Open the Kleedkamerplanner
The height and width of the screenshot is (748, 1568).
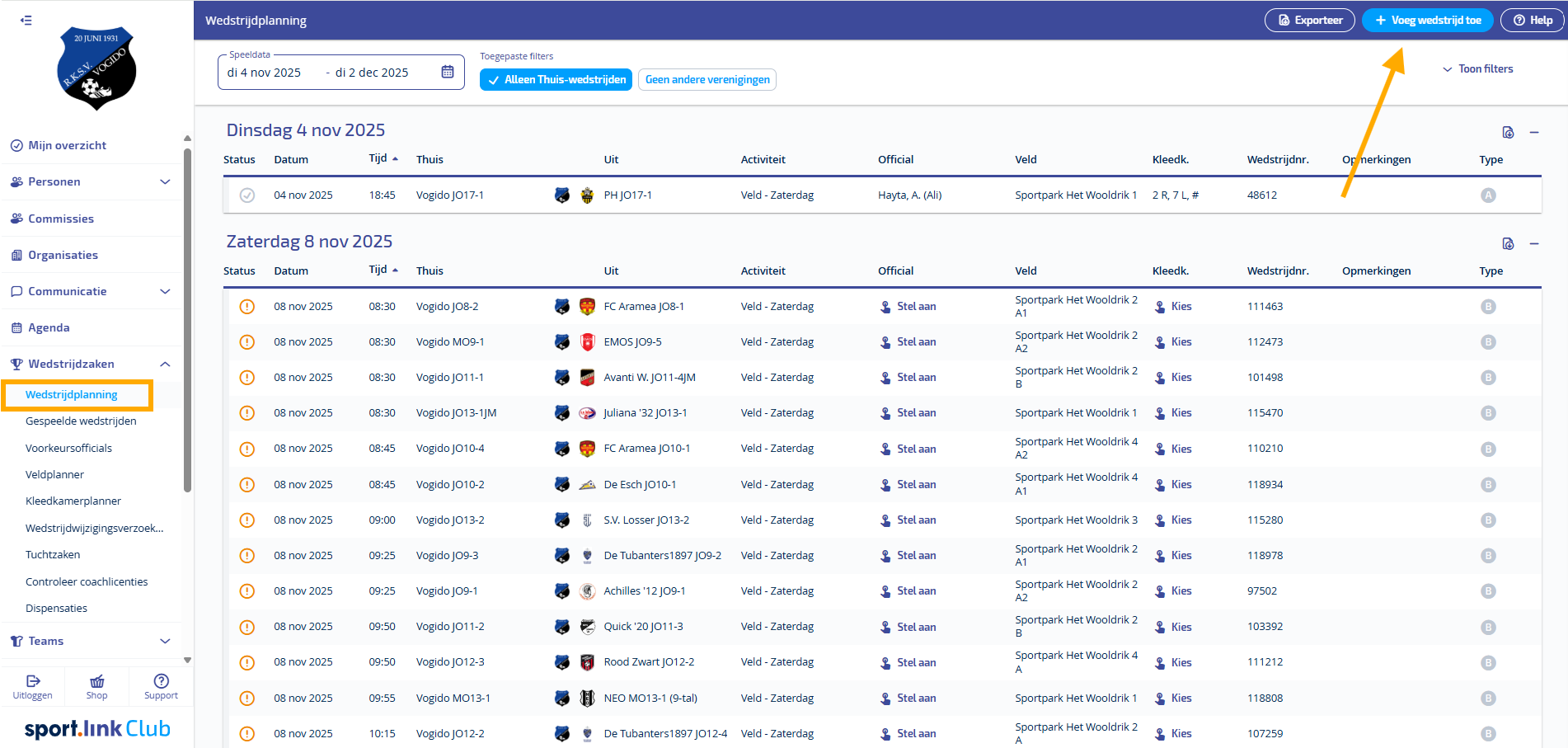[73, 501]
